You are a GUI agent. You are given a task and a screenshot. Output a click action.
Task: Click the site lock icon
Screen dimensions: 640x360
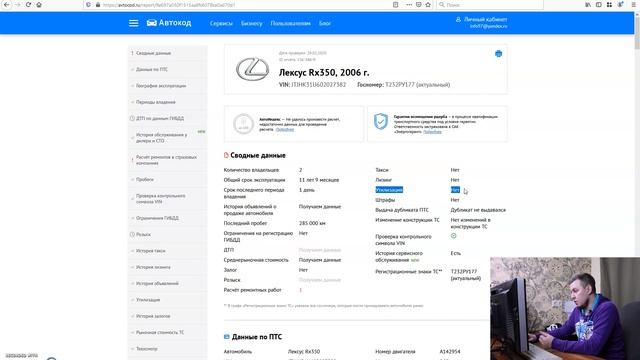tap(98, 5)
